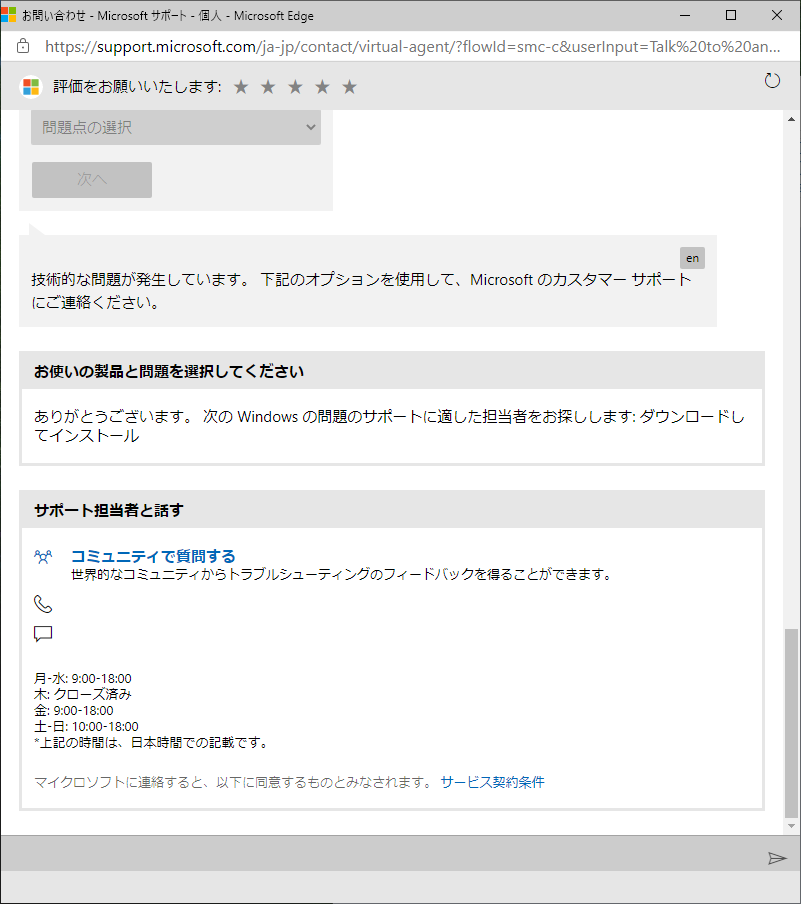The height and width of the screenshot is (904, 801).
Task: Click the scroll up arrow
Action: coord(791,119)
